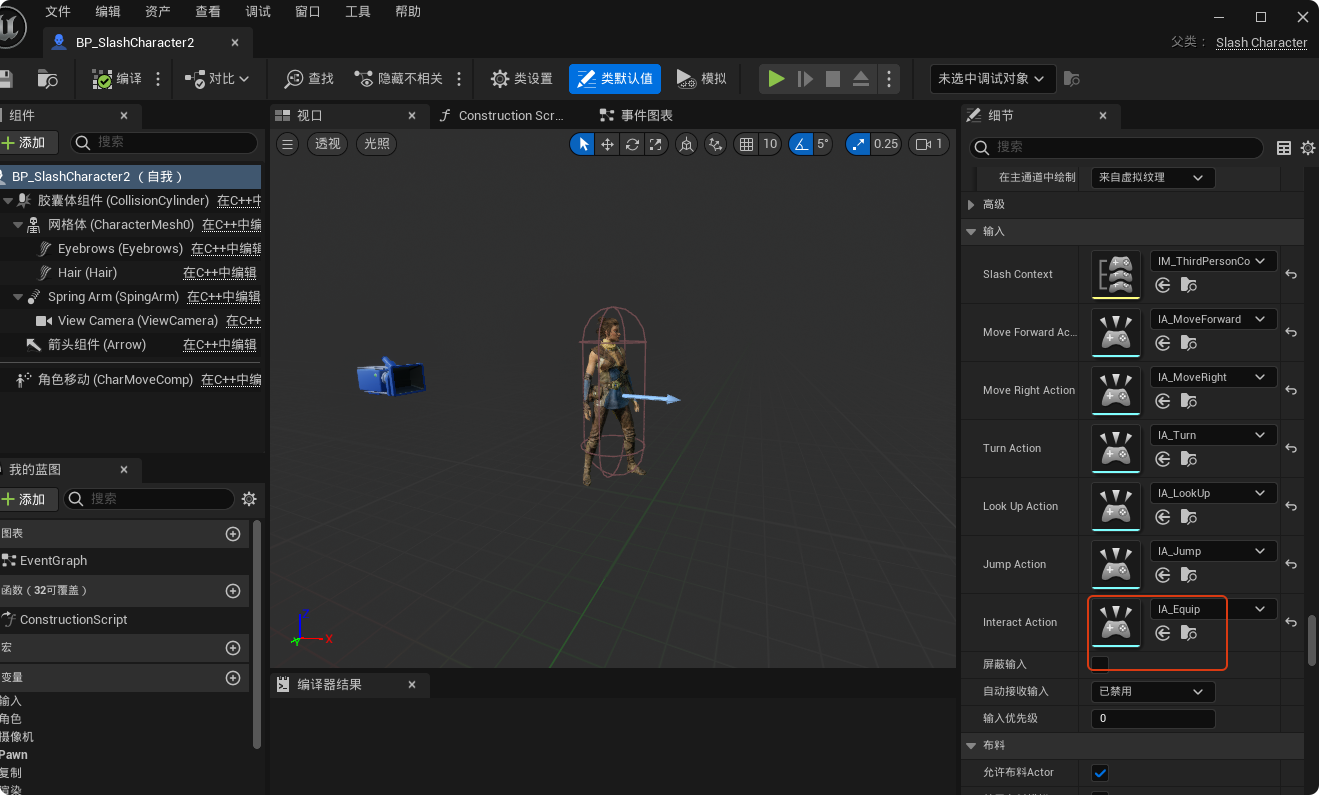
Task: Click the Input Priority (输入优先级) field
Action: [1153, 718]
